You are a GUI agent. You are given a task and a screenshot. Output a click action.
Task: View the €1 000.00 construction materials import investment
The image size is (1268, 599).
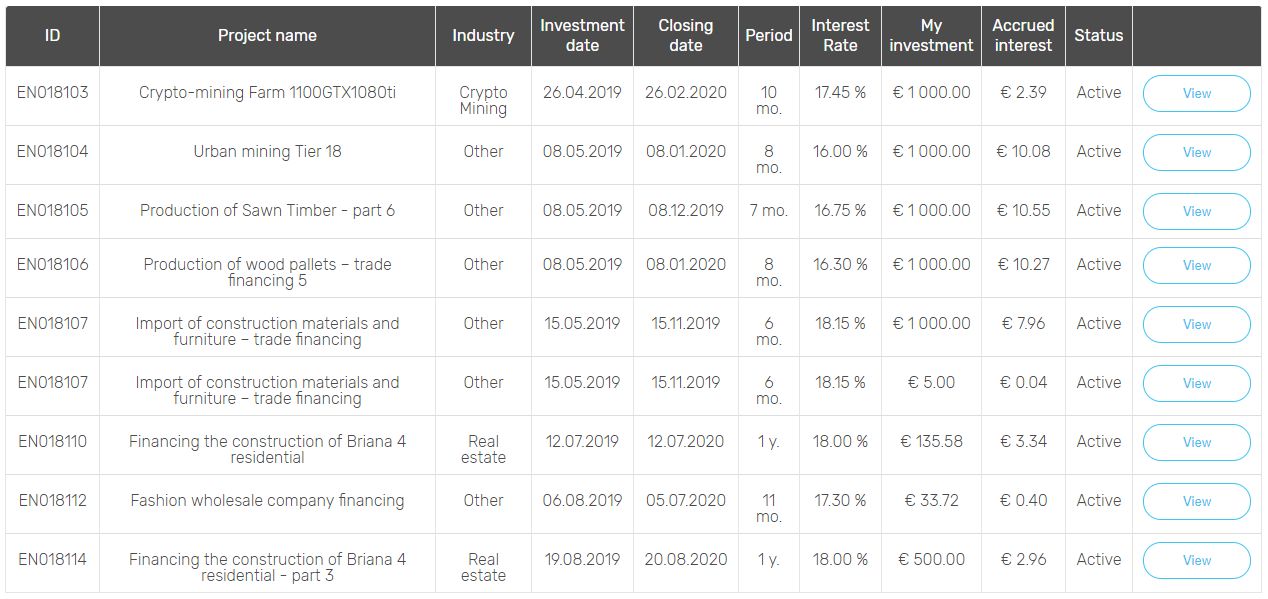[x=1196, y=324]
